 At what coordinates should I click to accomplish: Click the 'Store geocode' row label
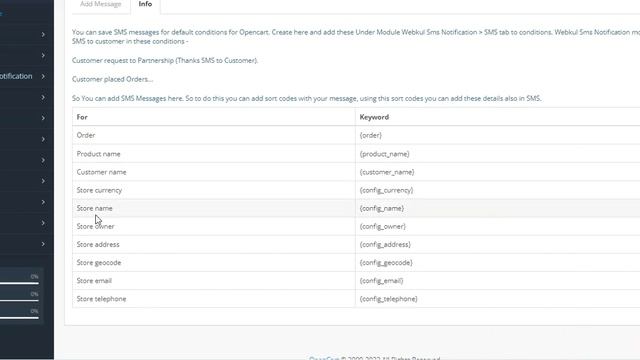pos(99,262)
